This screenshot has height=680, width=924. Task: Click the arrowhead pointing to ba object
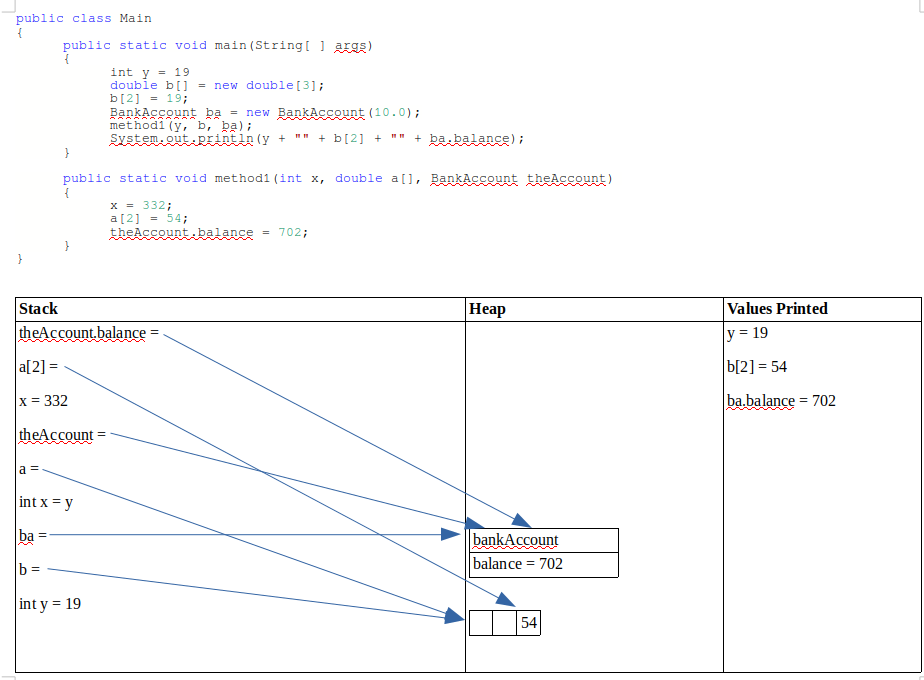(x=451, y=534)
